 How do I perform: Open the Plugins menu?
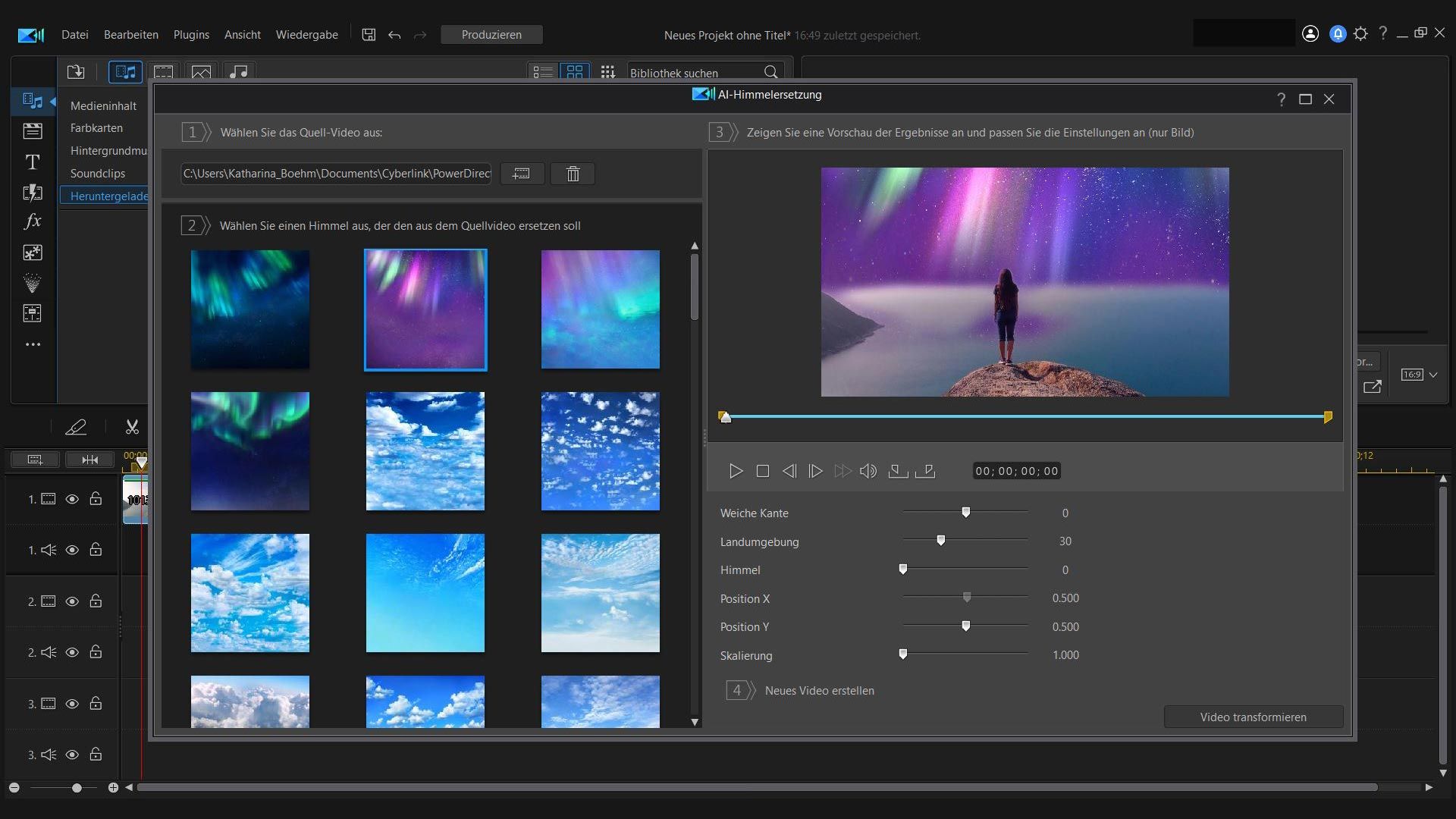tap(191, 35)
